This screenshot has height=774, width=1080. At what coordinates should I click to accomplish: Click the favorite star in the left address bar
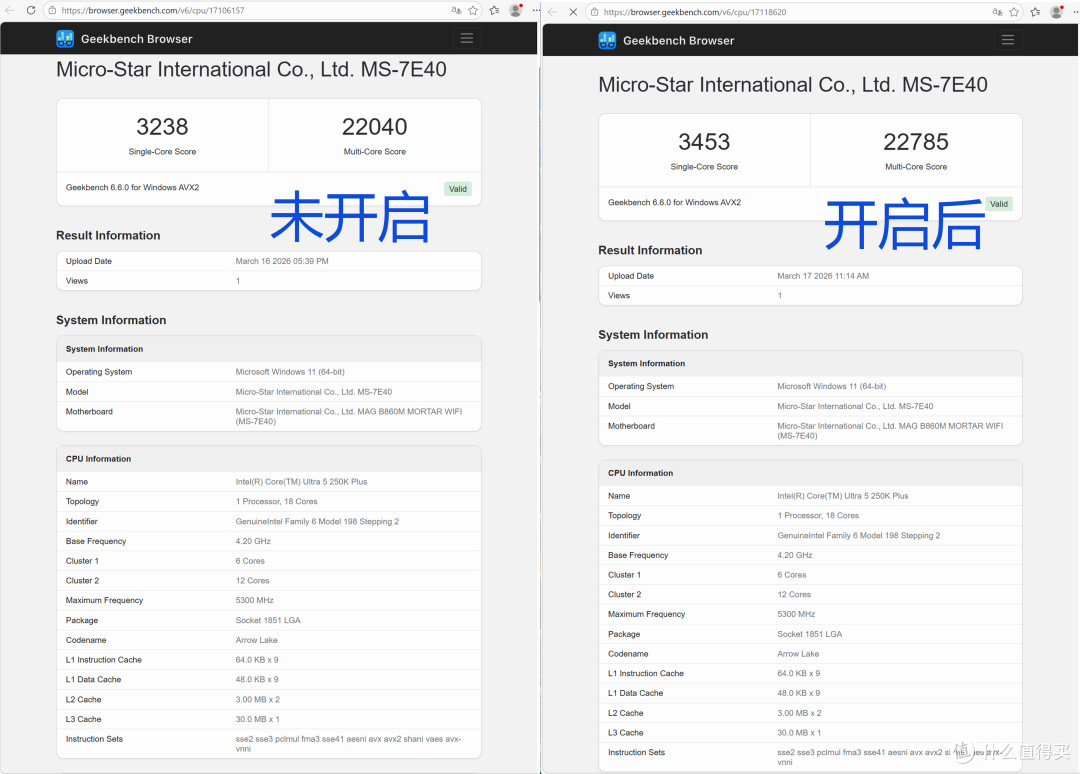(x=473, y=10)
